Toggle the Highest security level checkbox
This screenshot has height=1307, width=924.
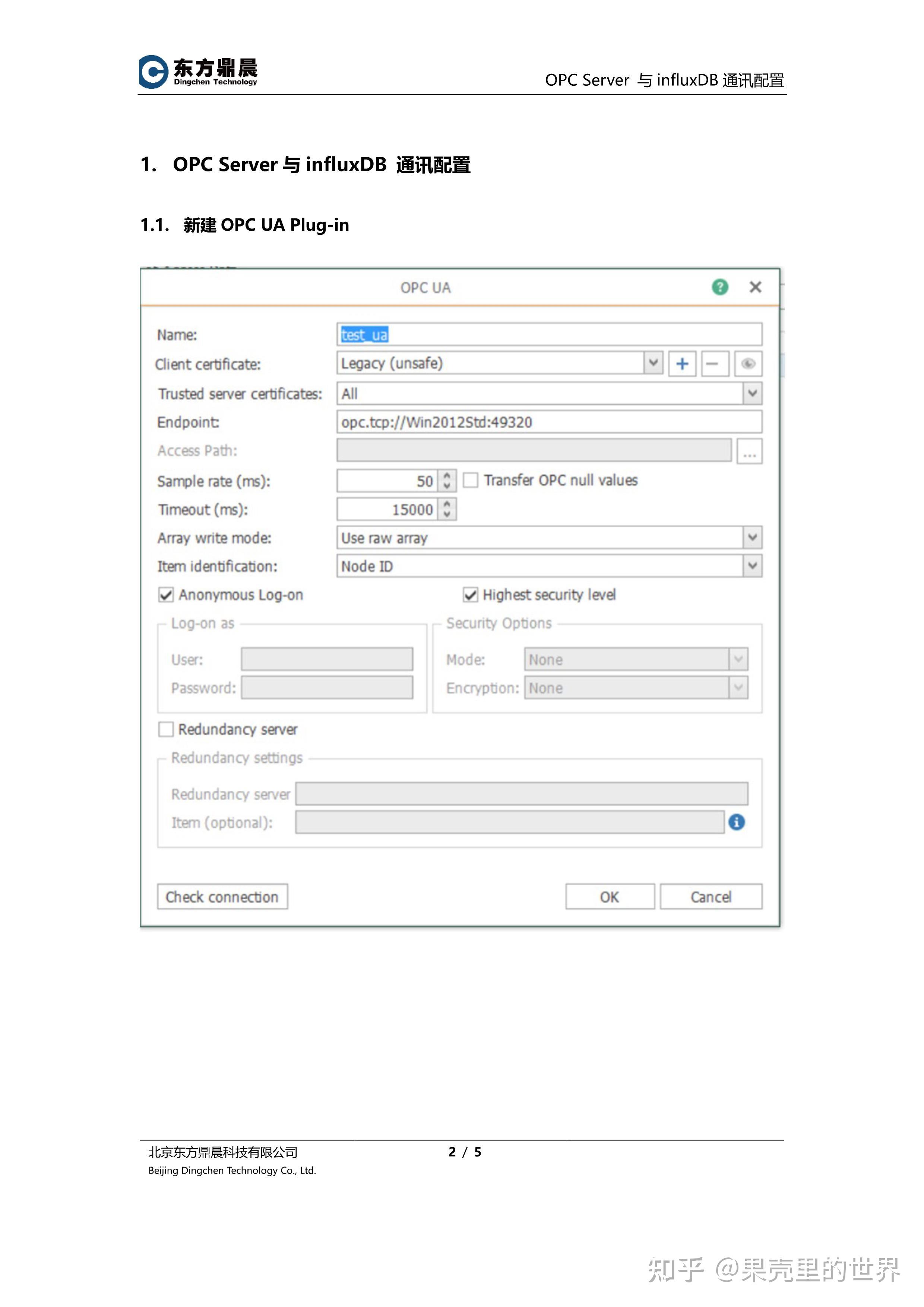tap(471, 595)
